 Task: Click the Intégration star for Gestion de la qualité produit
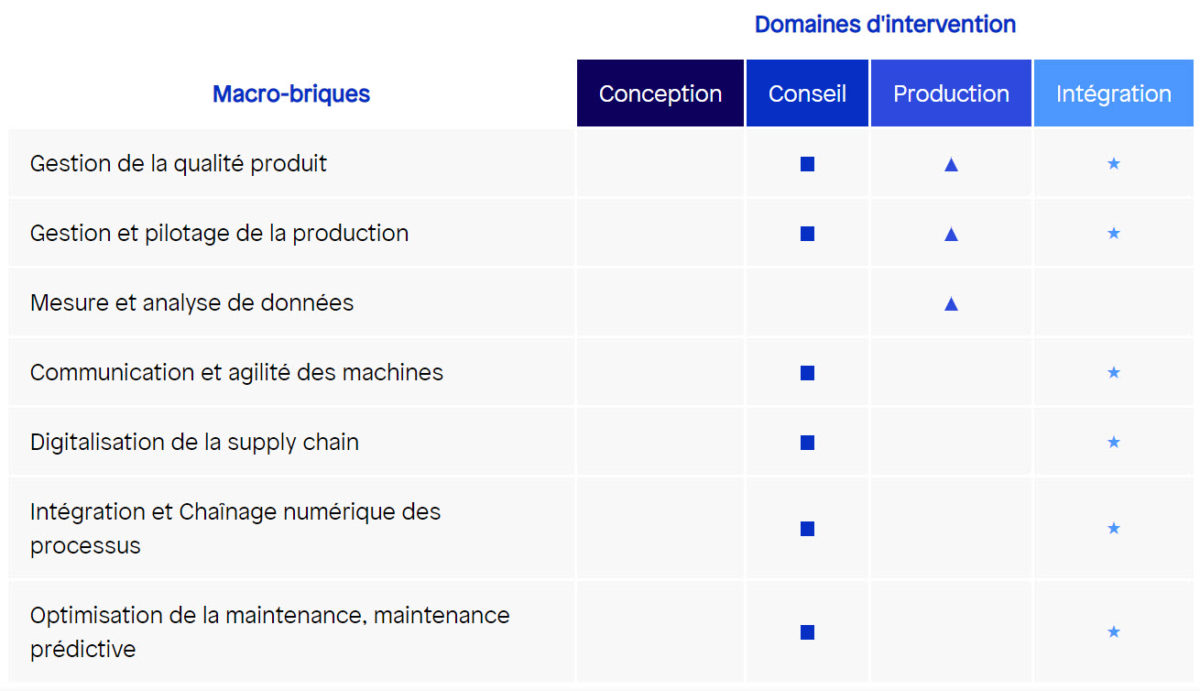pyautogui.click(x=1113, y=164)
